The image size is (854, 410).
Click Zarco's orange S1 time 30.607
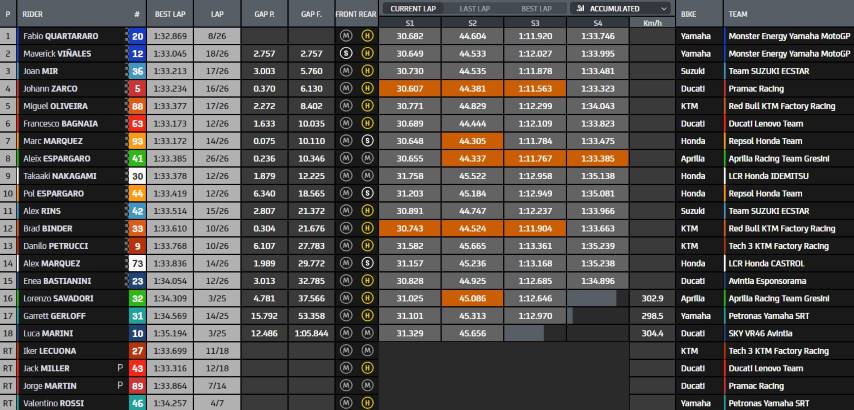410,88
